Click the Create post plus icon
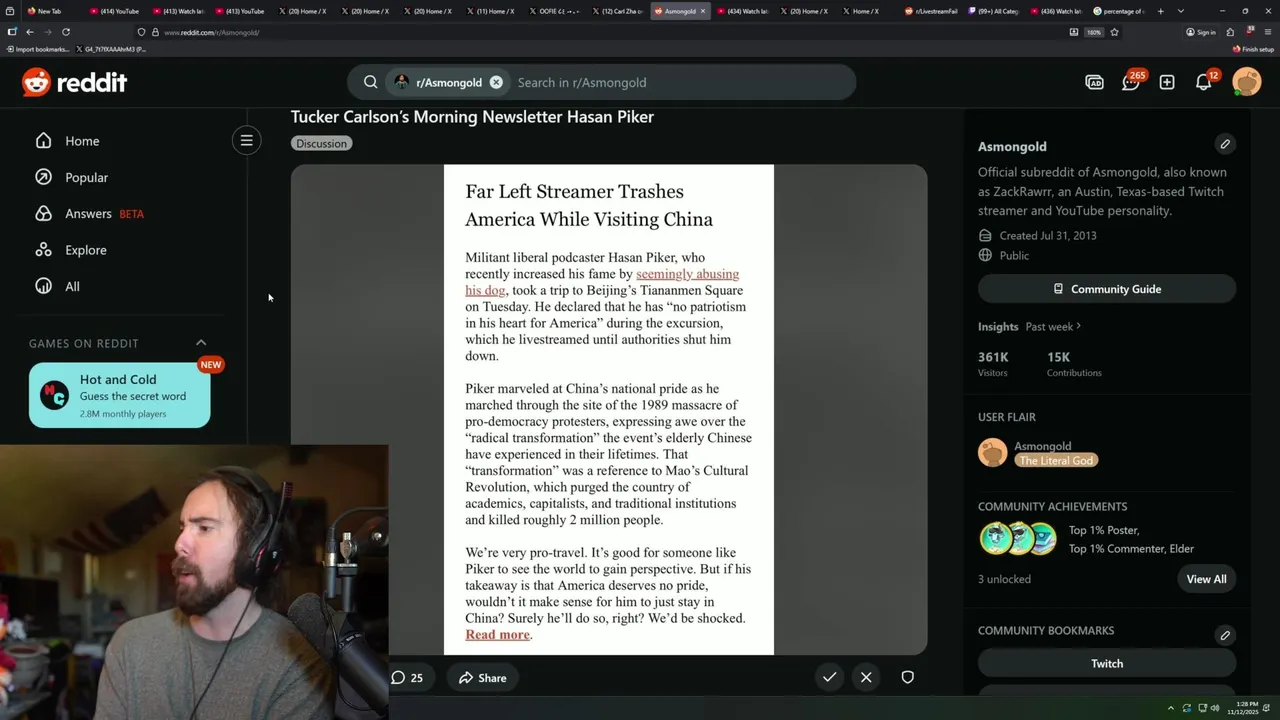The width and height of the screenshot is (1280, 720). pyautogui.click(x=1167, y=82)
